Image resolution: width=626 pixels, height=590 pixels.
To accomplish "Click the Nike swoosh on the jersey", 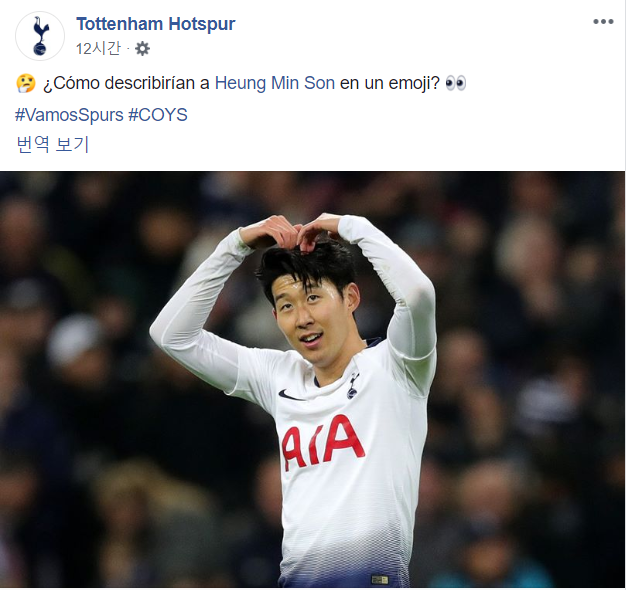I will coord(291,395).
